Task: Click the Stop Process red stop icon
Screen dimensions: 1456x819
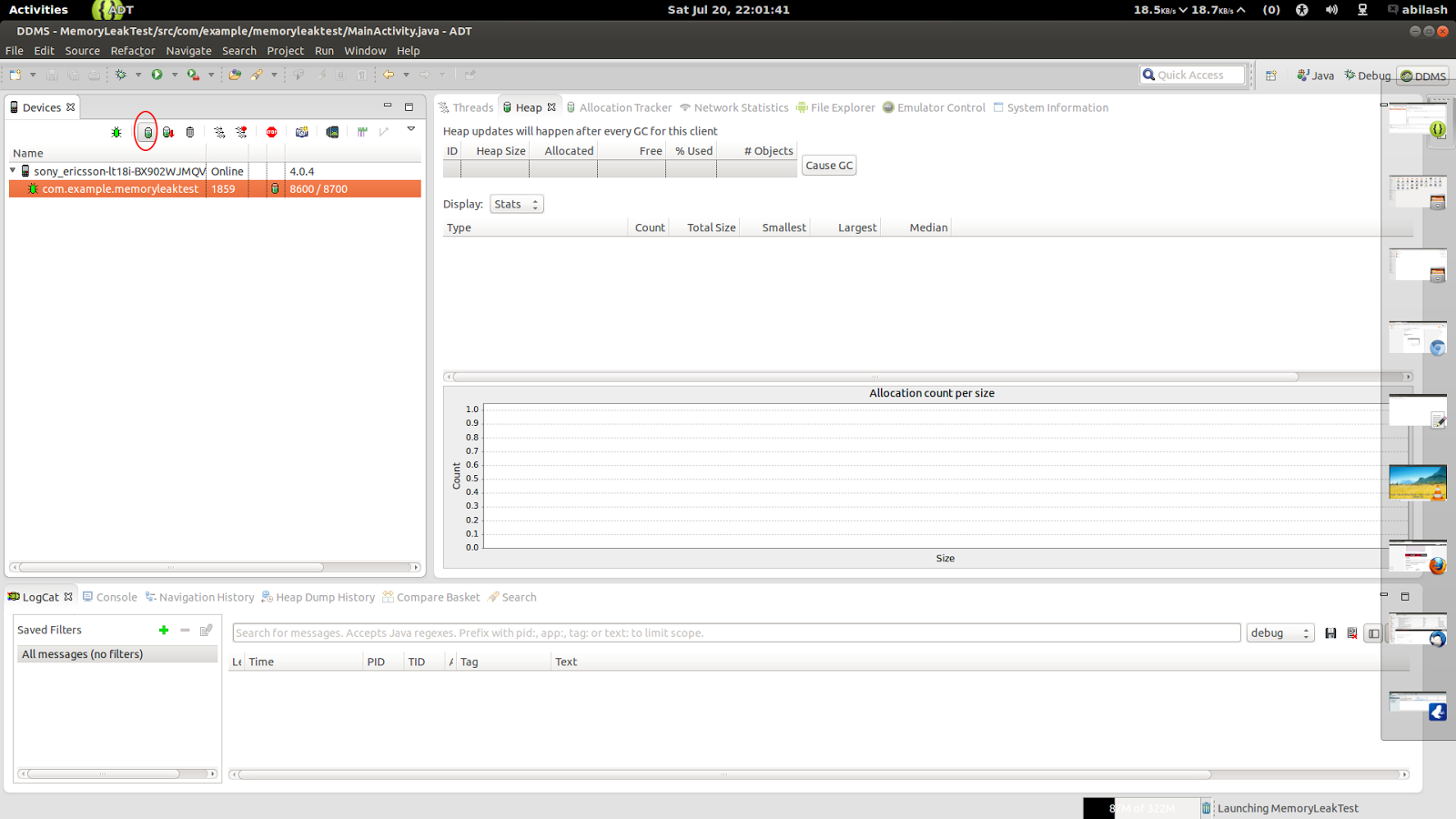Action: tap(271, 131)
